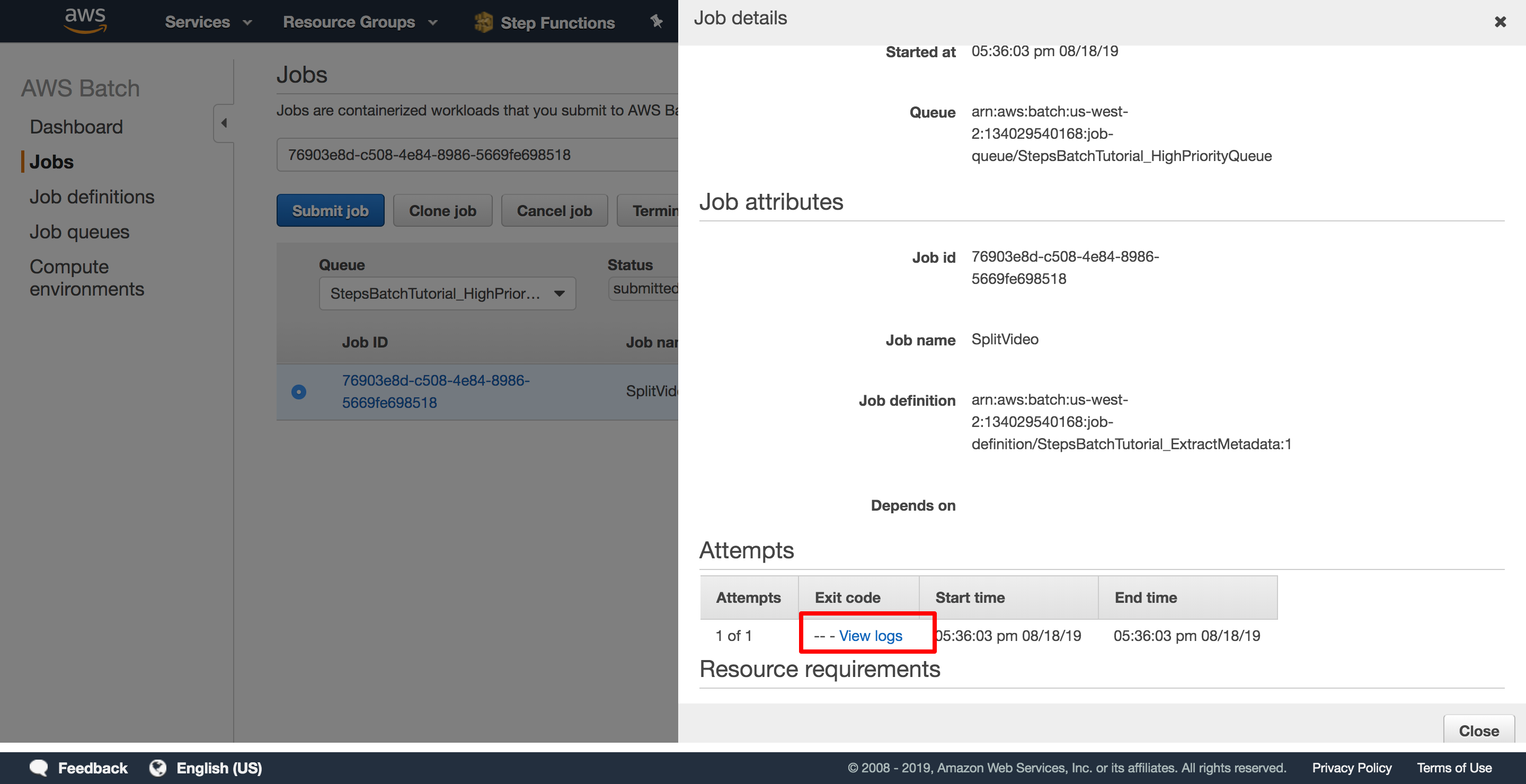
Task: Collapse the AWS Batch sidebar arrow
Action: coord(224,123)
